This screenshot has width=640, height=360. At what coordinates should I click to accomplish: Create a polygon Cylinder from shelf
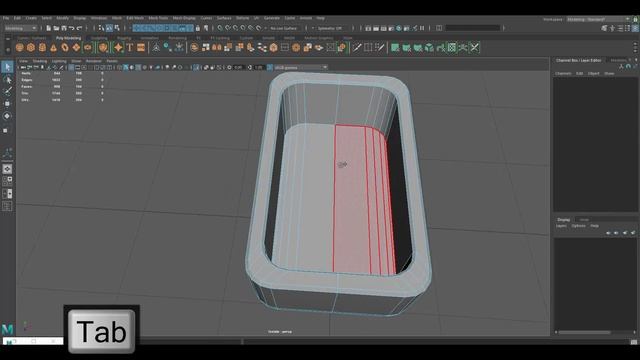[42, 48]
